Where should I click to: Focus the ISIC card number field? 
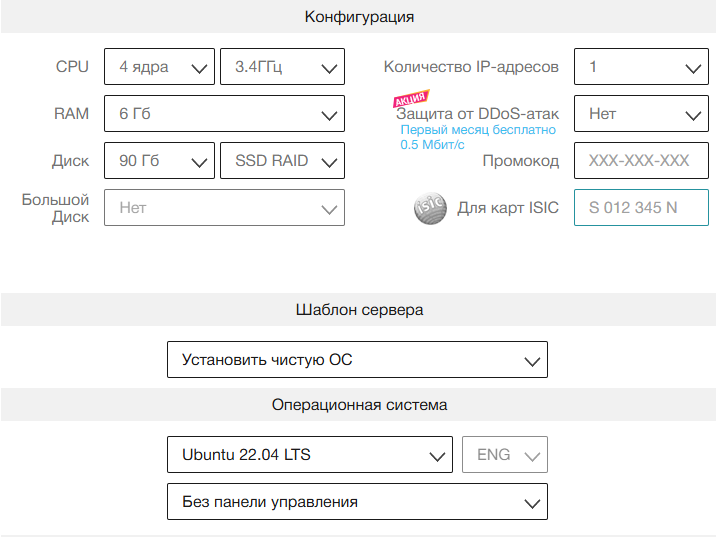pyautogui.click(x=641, y=208)
